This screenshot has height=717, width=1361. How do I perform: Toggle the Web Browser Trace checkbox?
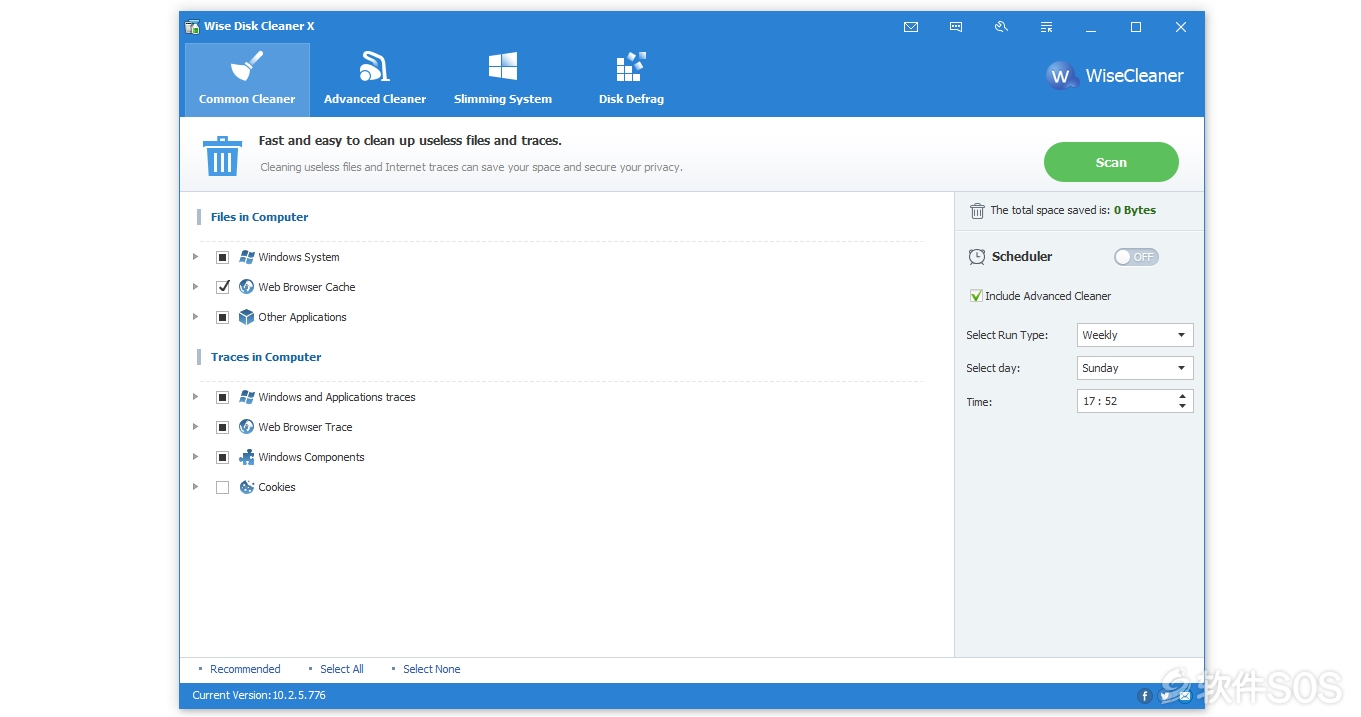[222, 427]
